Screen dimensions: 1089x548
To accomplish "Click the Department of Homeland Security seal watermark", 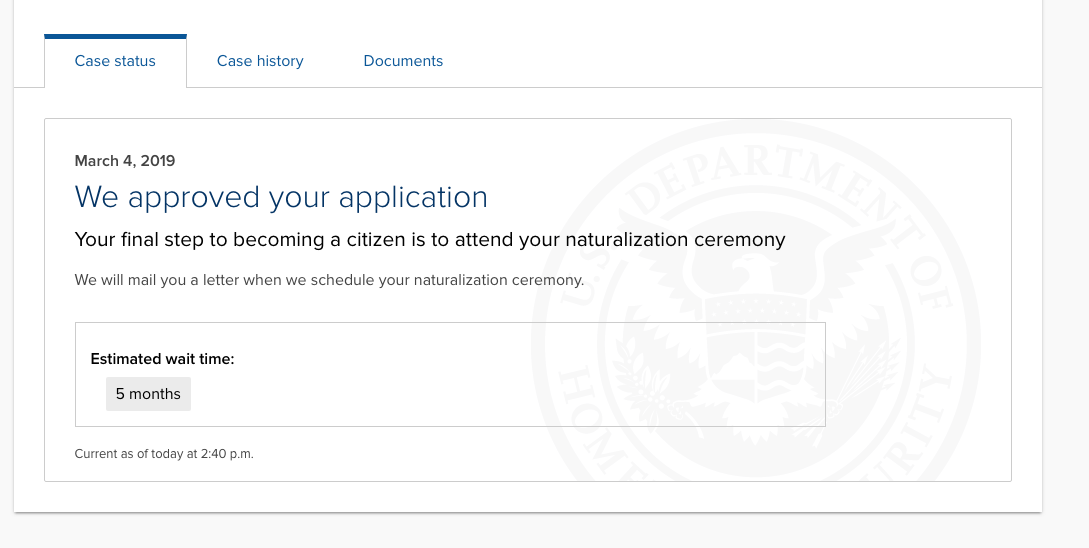I will pyautogui.click(x=756, y=302).
